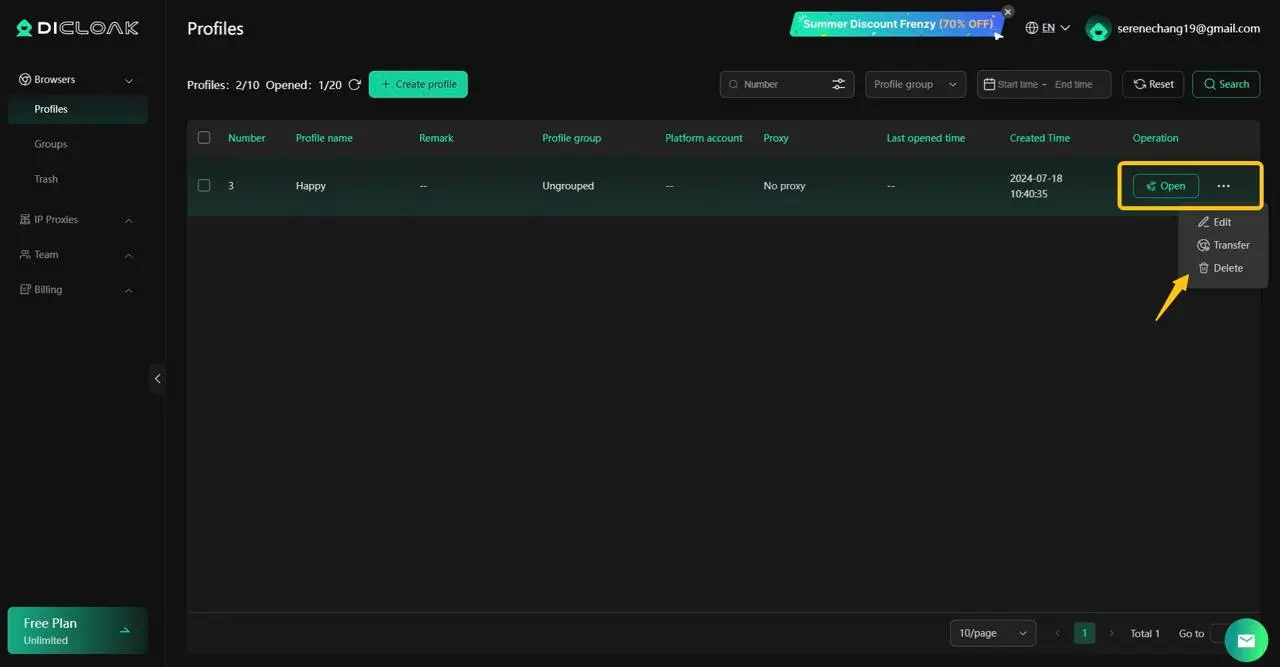Open the filter settings icon in Number search
1280x667 pixels.
click(838, 85)
